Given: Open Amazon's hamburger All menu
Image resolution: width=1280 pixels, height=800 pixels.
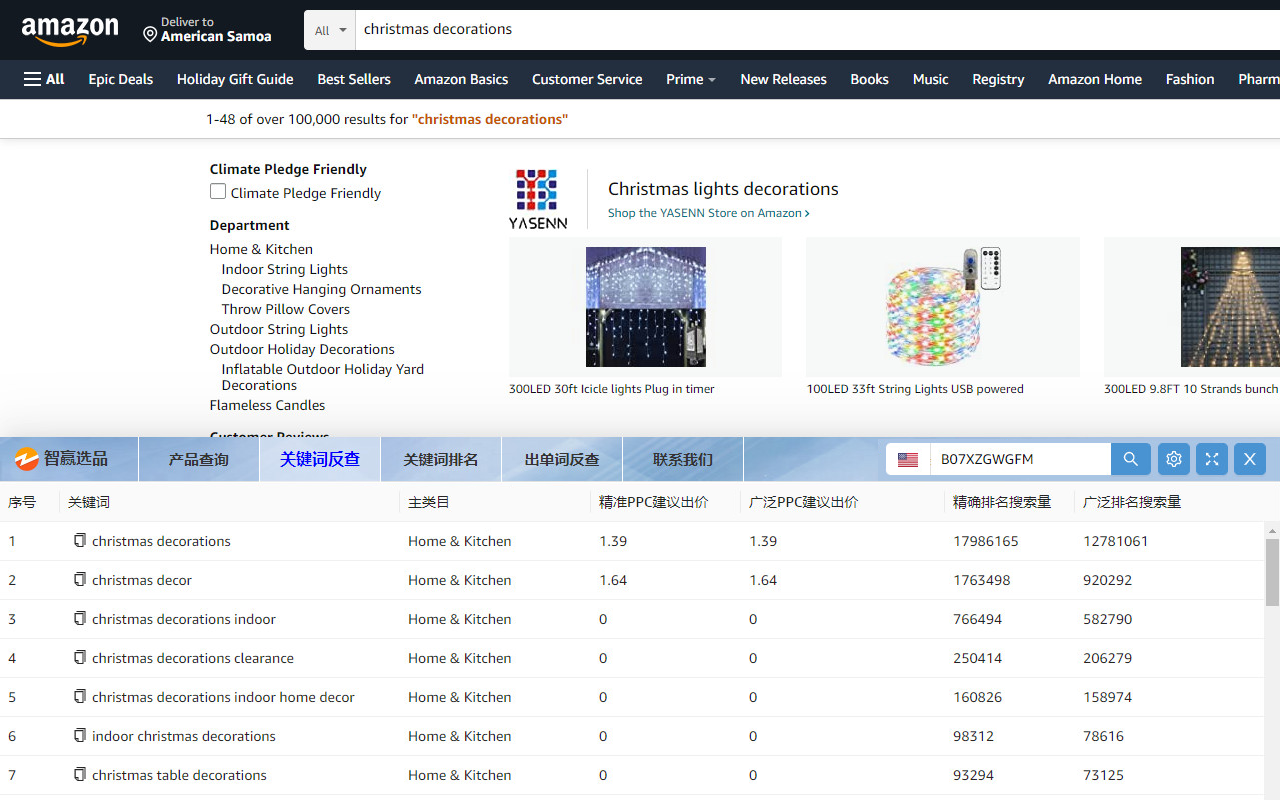Looking at the screenshot, I should click(43, 79).
